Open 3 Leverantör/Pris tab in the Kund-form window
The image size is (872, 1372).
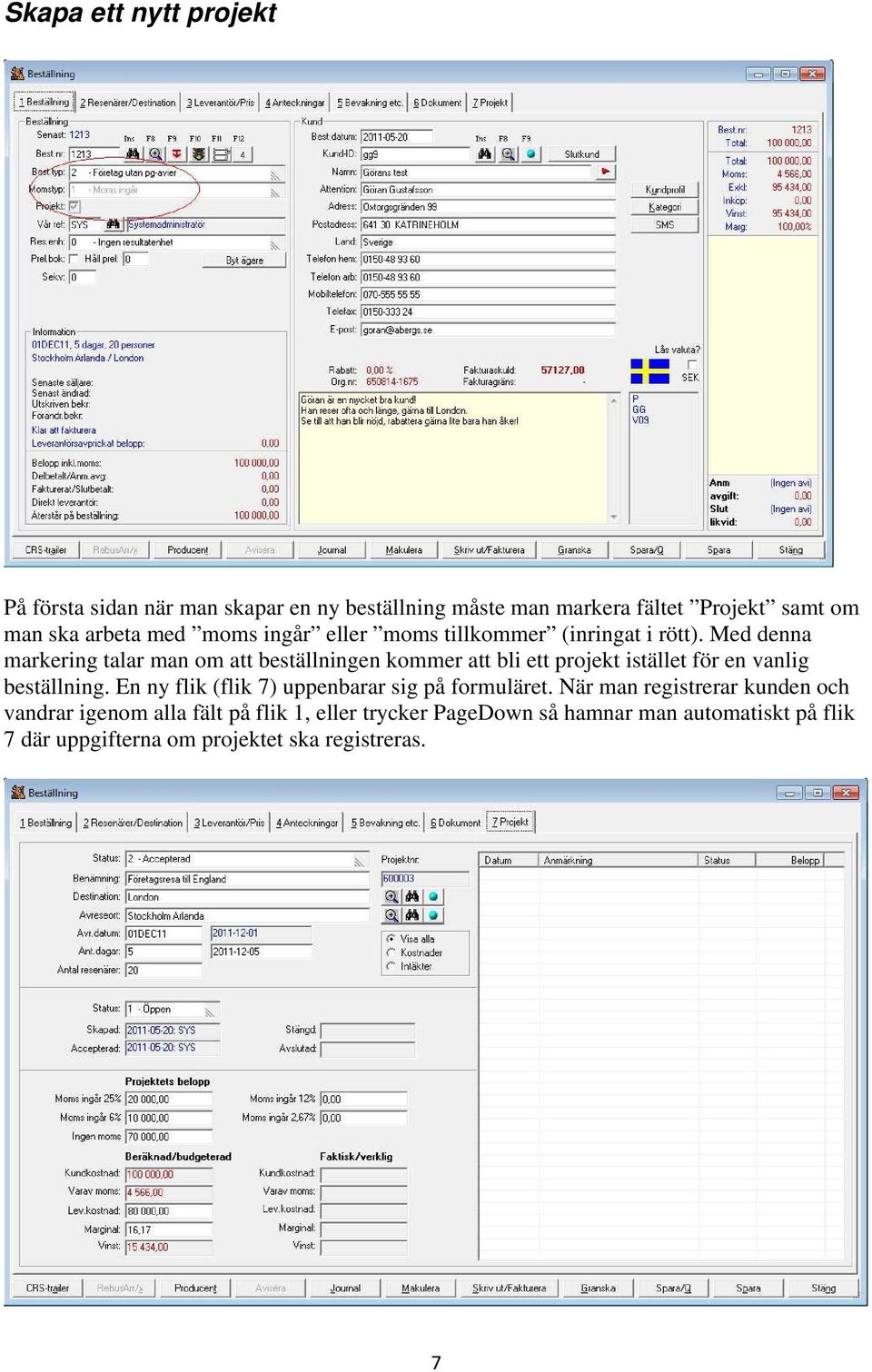tap(221, 103)
